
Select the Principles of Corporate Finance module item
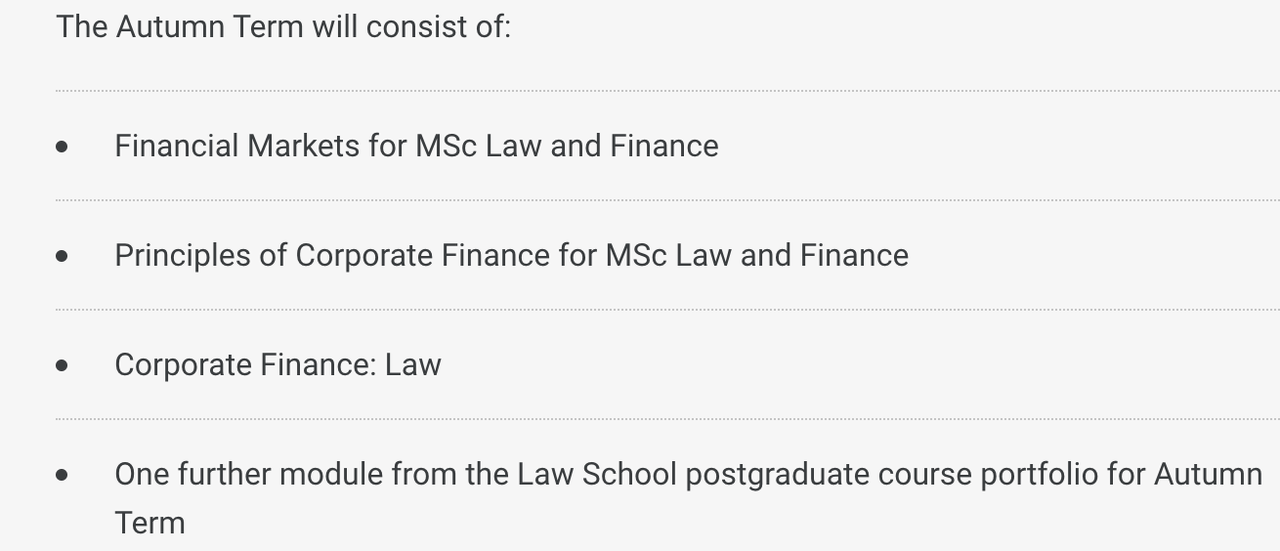[x=511, y=255]
